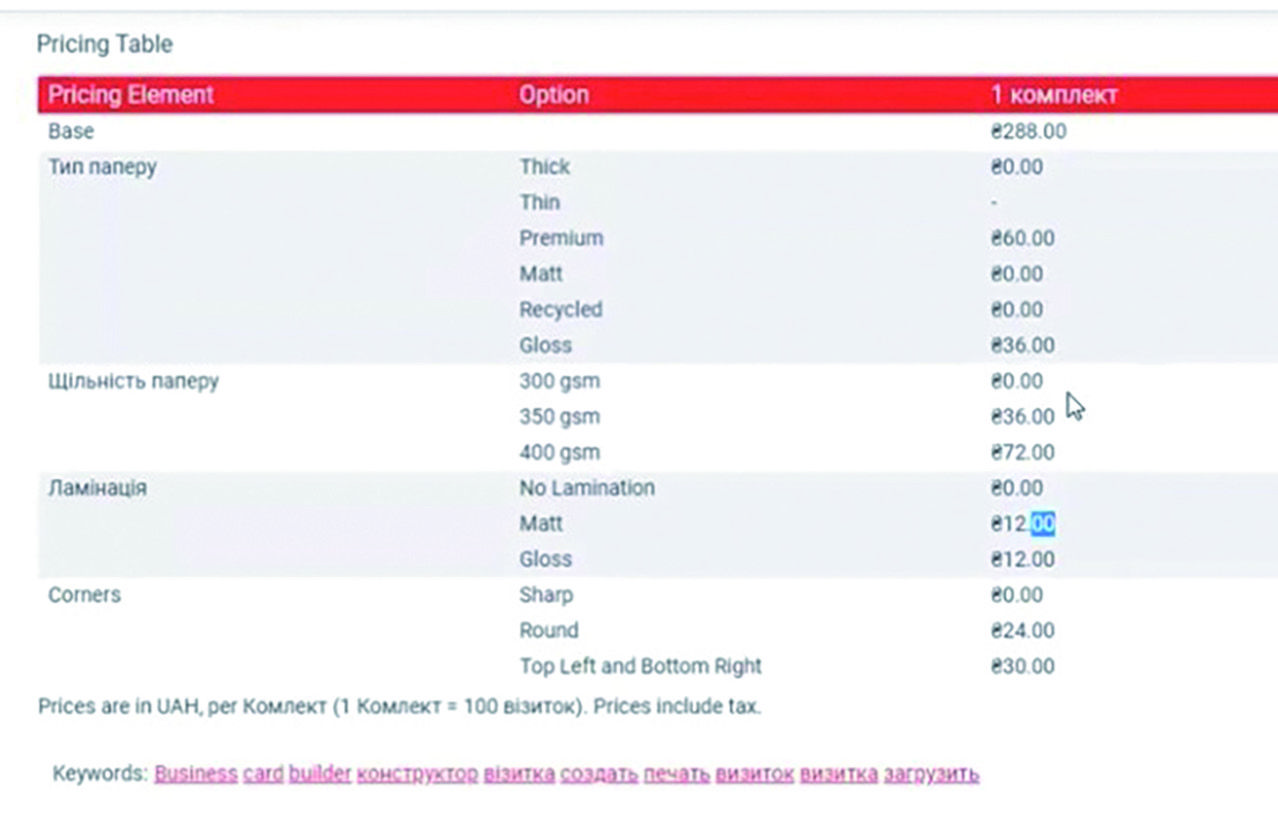The width and height of the screenshot is (1278, 823).
Task: Select the Base row label
Action: point(70,131)
